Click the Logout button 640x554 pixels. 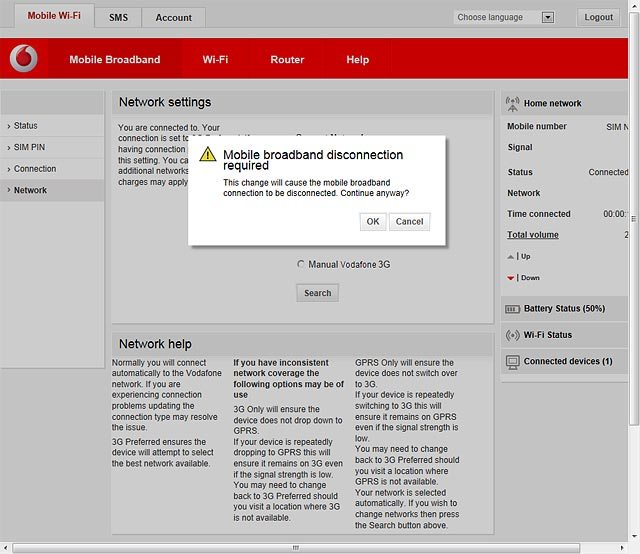[598, 17]
